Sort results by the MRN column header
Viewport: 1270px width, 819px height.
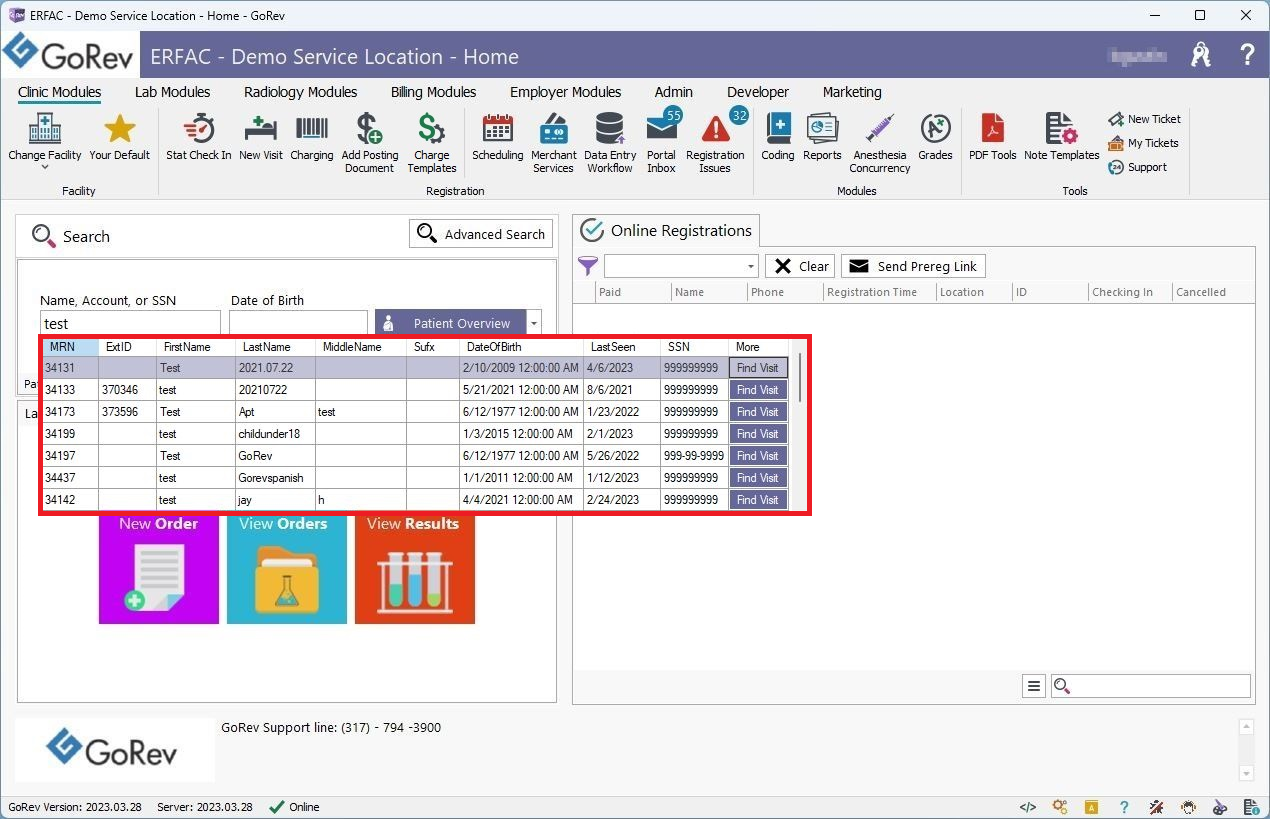pos(70,347)
